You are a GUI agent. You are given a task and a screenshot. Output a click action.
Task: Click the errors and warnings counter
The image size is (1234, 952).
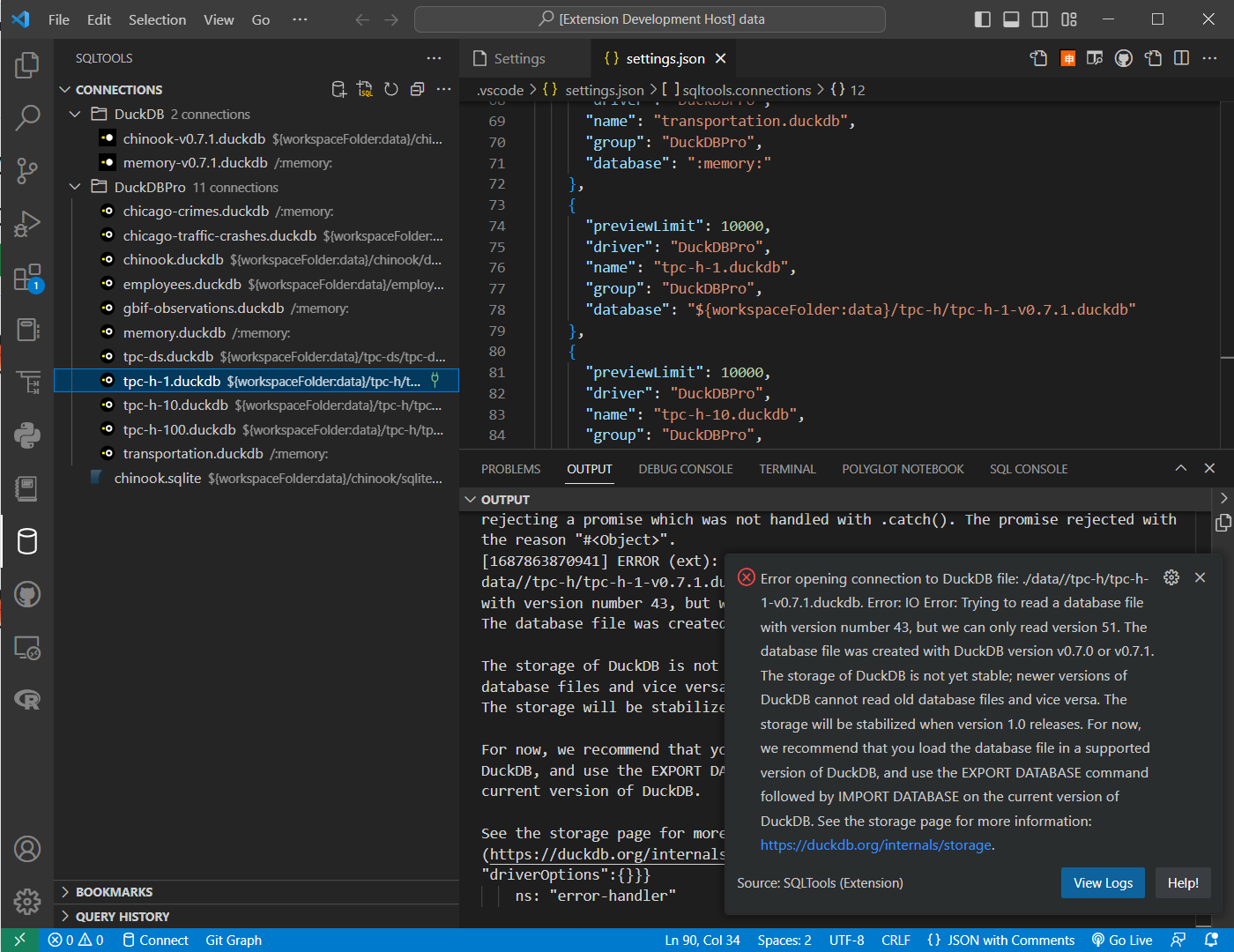76,940
